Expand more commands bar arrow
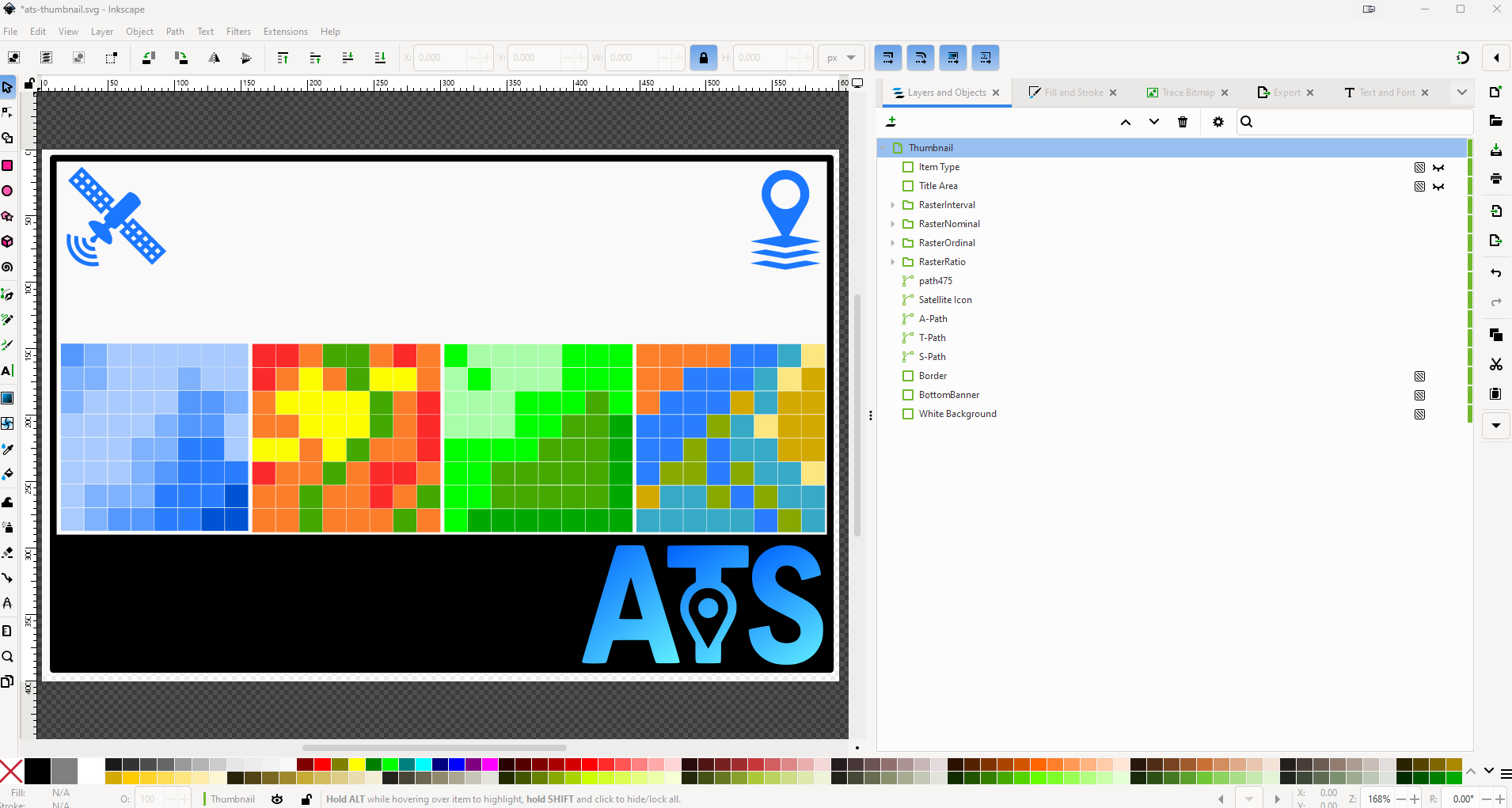The height and width of the screenshot is (808, 1512). click(1496, 426)
